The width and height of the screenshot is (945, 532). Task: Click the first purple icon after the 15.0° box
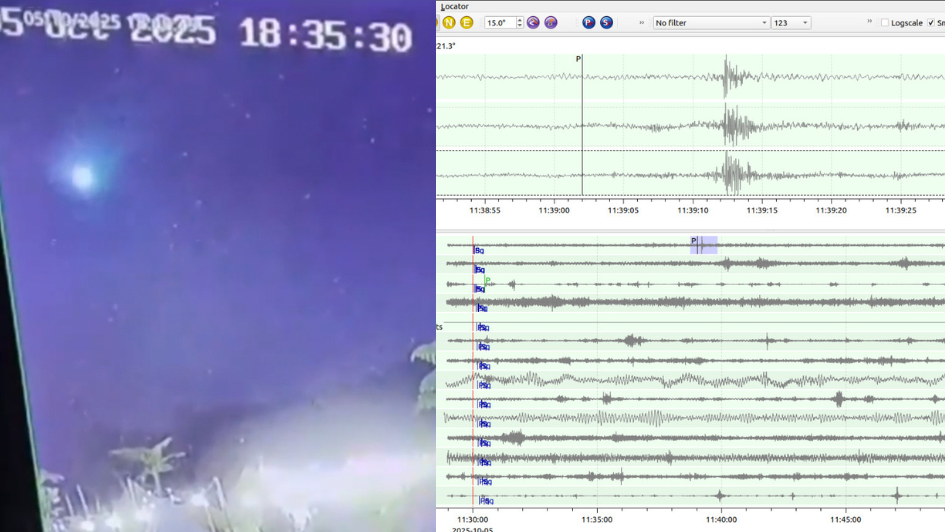tap(533, 22)
